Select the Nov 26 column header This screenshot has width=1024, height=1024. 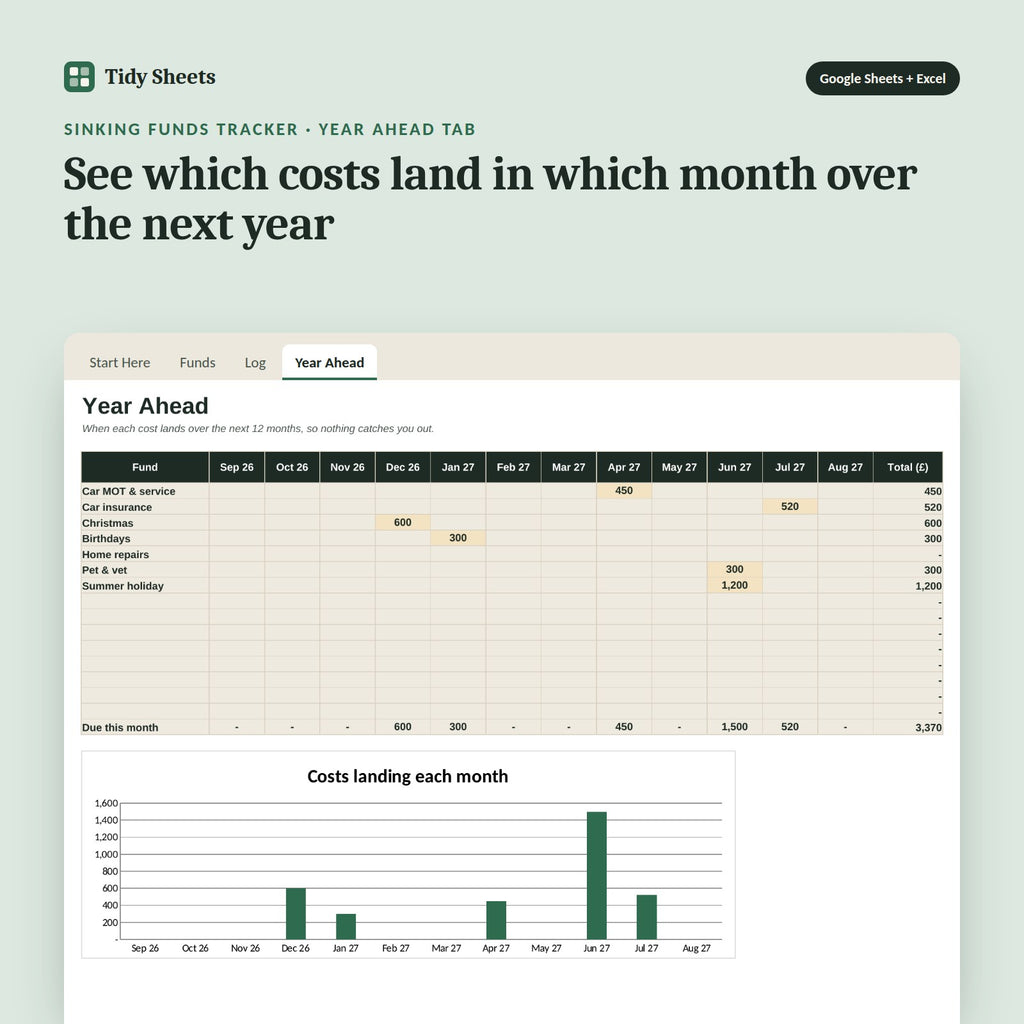[347, 467]
